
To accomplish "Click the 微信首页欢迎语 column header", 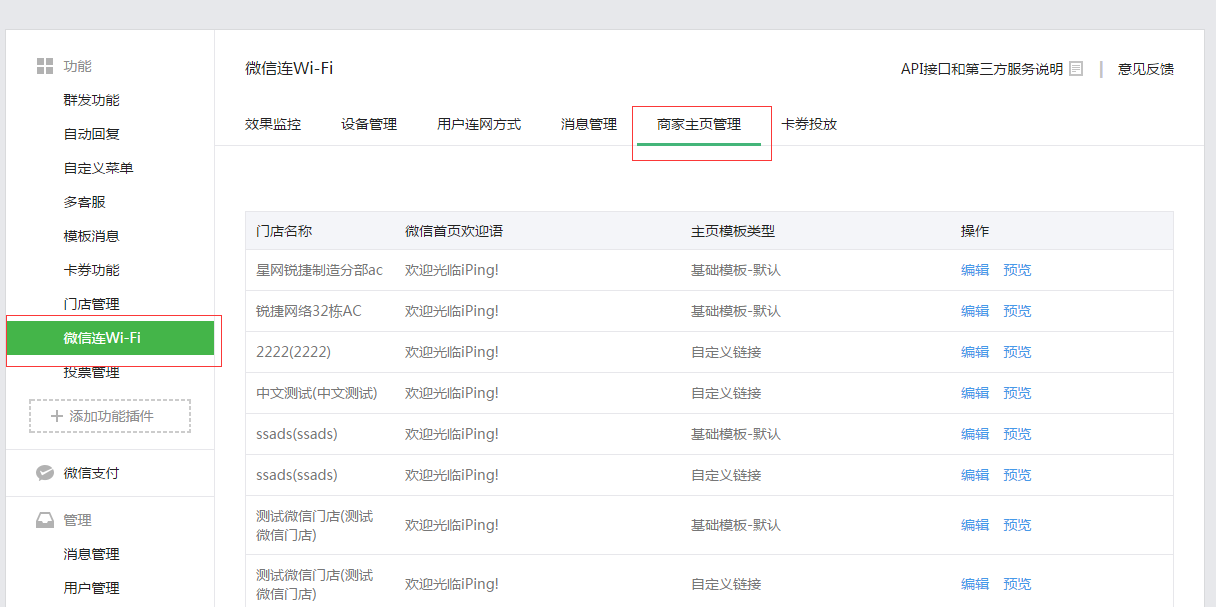I will (x=454, y=231).
